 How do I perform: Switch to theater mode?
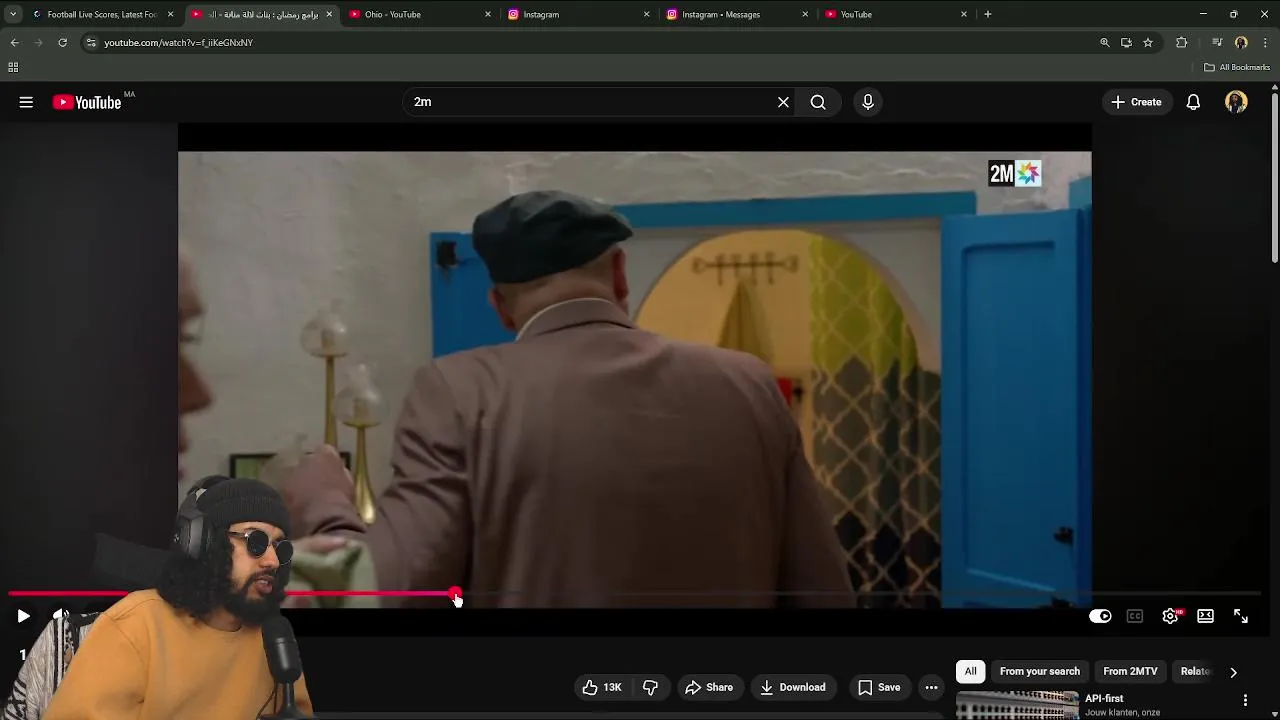(x=1205, y=616)
